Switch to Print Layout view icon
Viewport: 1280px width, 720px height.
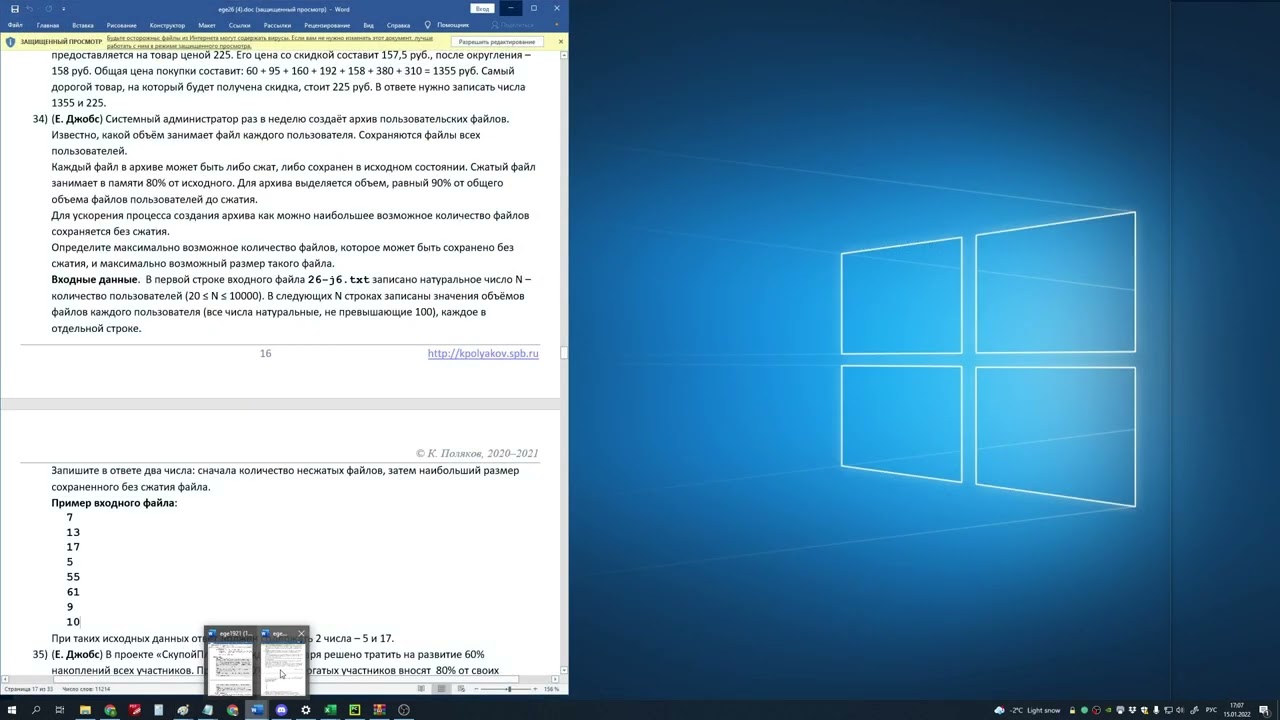[x=441, y=689]
